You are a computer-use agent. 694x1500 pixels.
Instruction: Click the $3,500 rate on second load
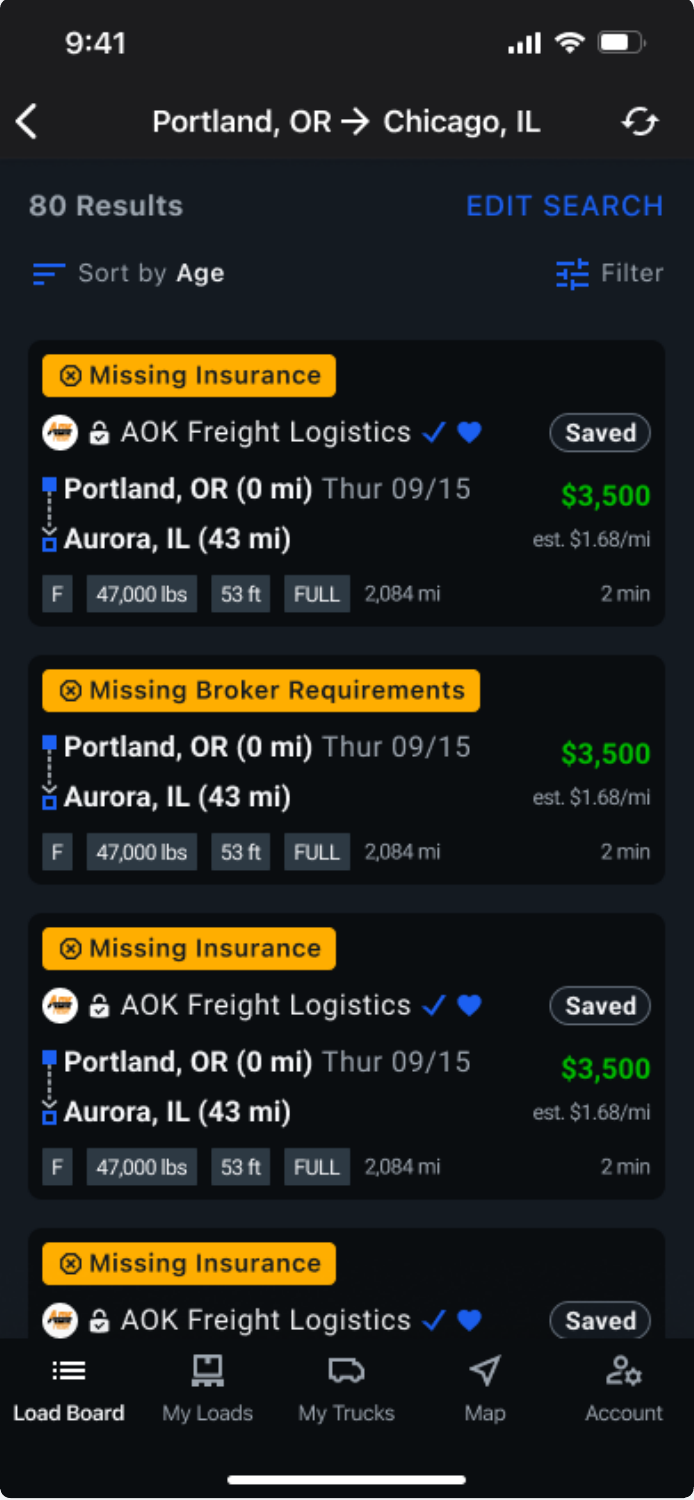click(x=605, y=753)
